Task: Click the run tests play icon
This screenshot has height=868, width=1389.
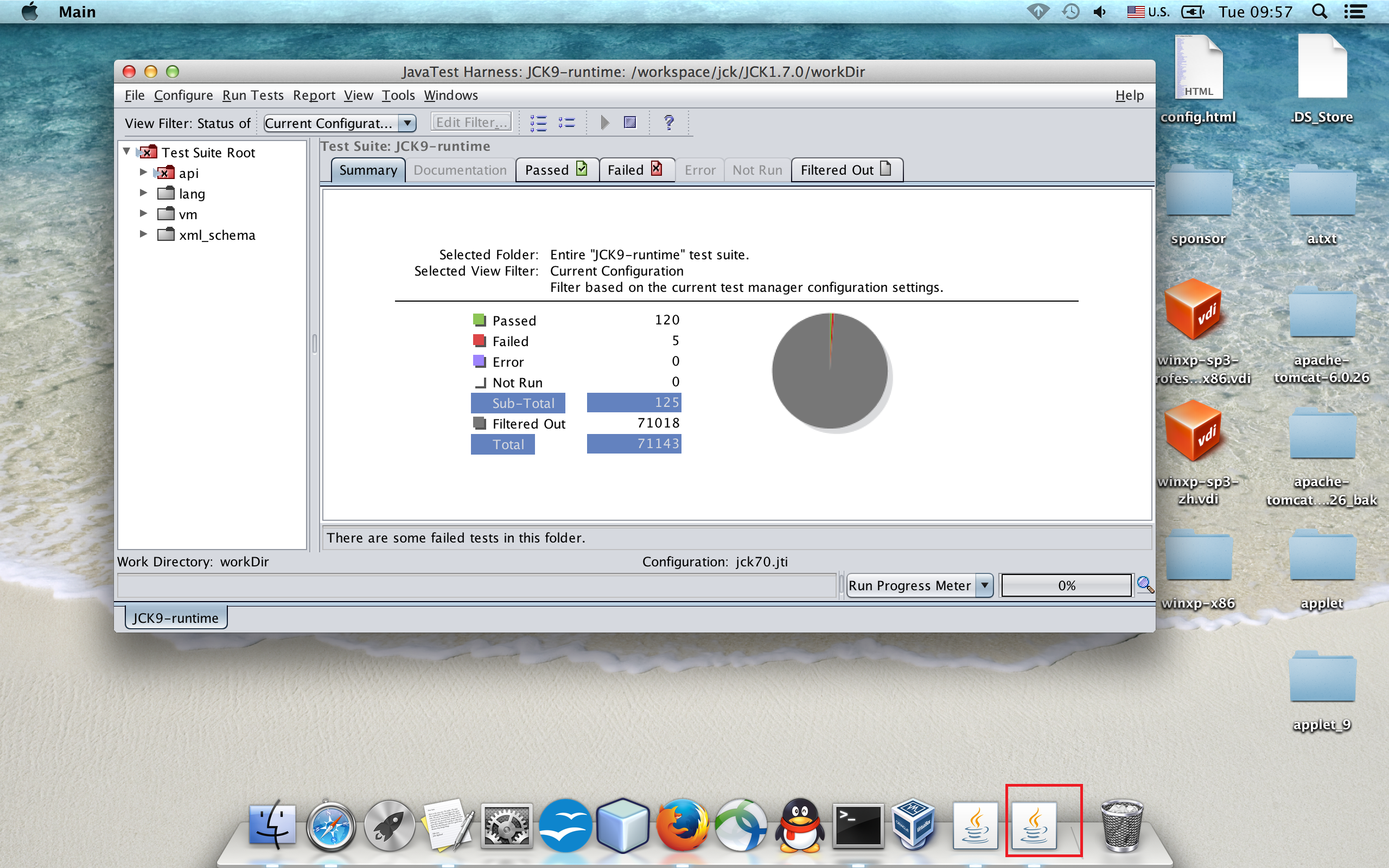Action: pos(604,123)
